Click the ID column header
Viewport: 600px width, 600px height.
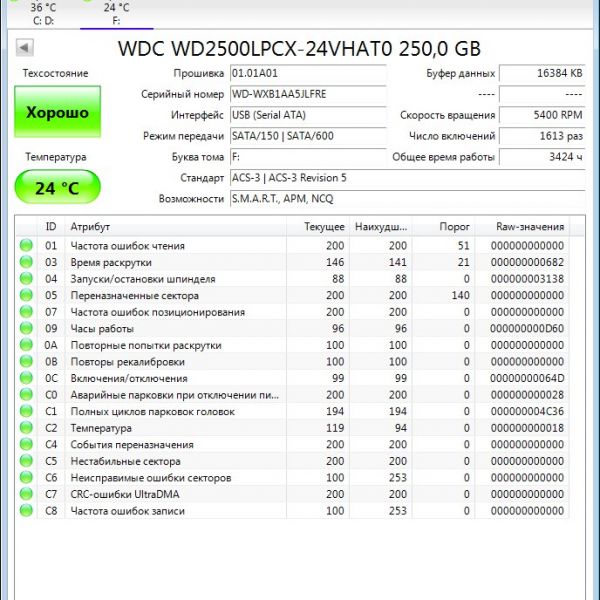pos(51,227)
